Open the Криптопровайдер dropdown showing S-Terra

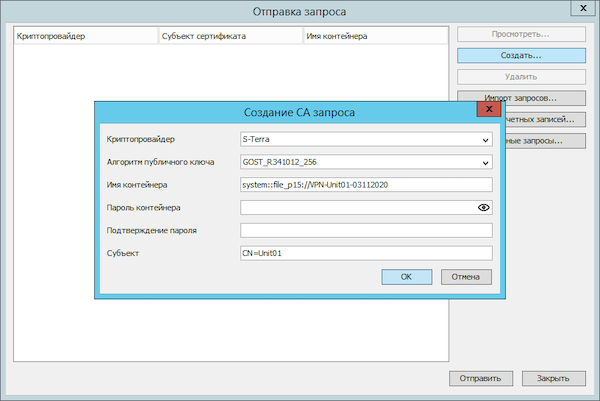[x=366, y=139]
